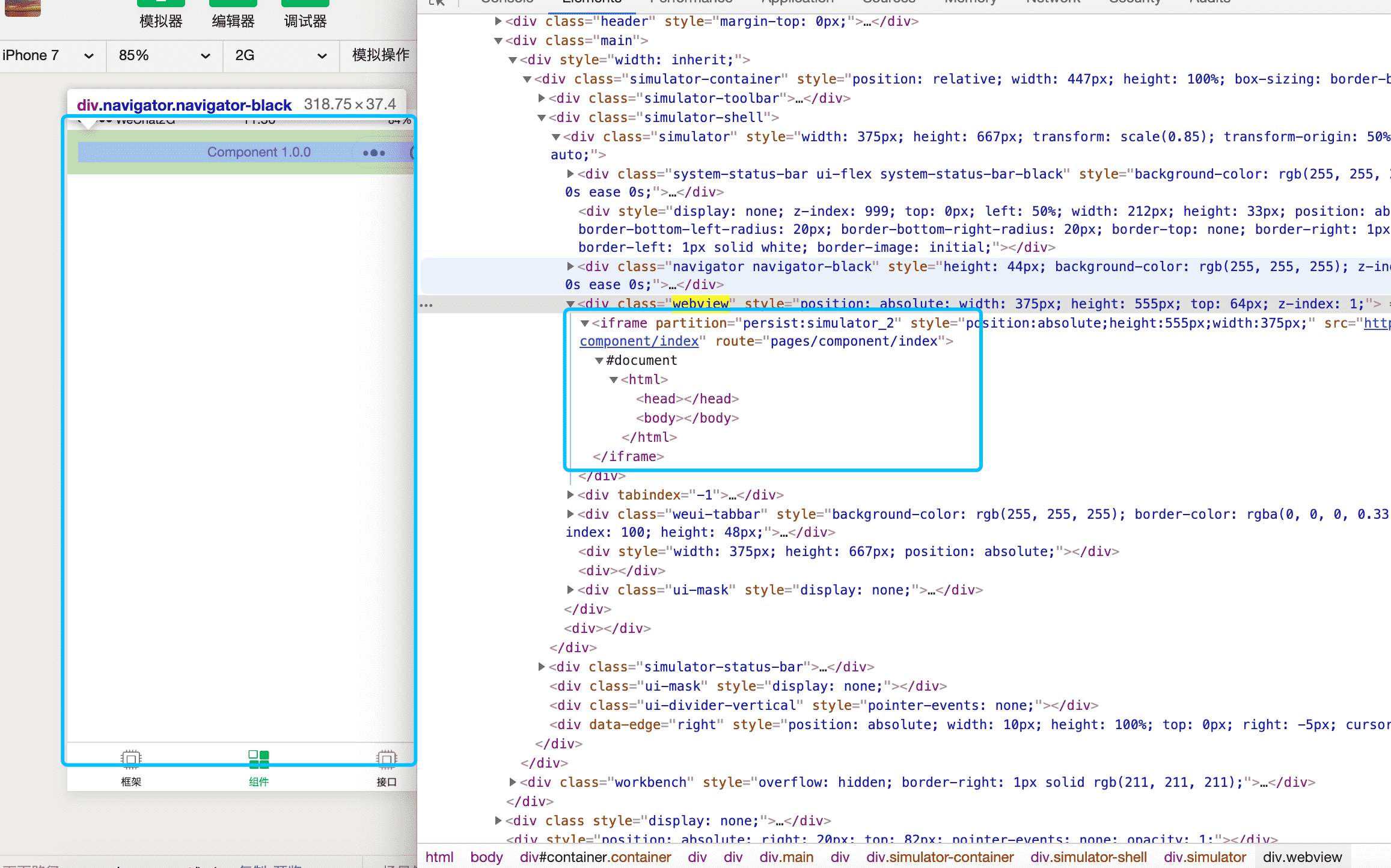This screenshot has height=868, width=1391.
Task: Open the 85% zoom level dropdown
Action: coord(164,55)
